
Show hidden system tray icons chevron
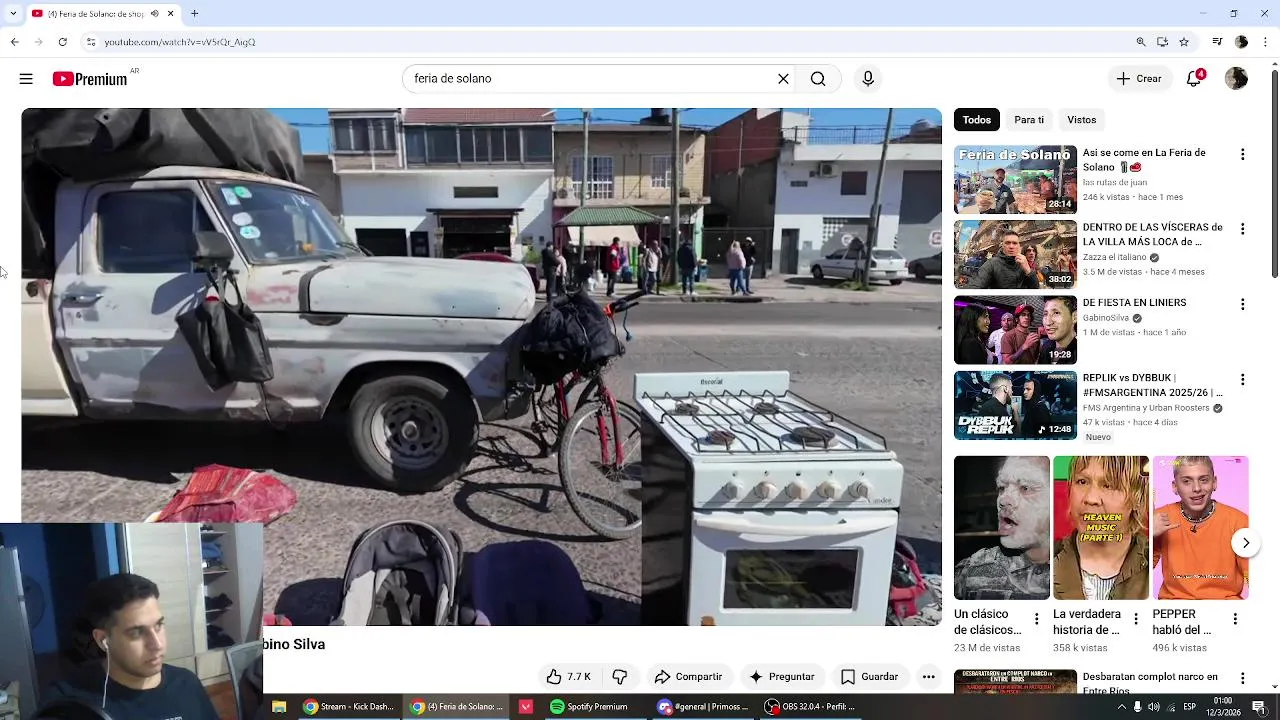1121,707
